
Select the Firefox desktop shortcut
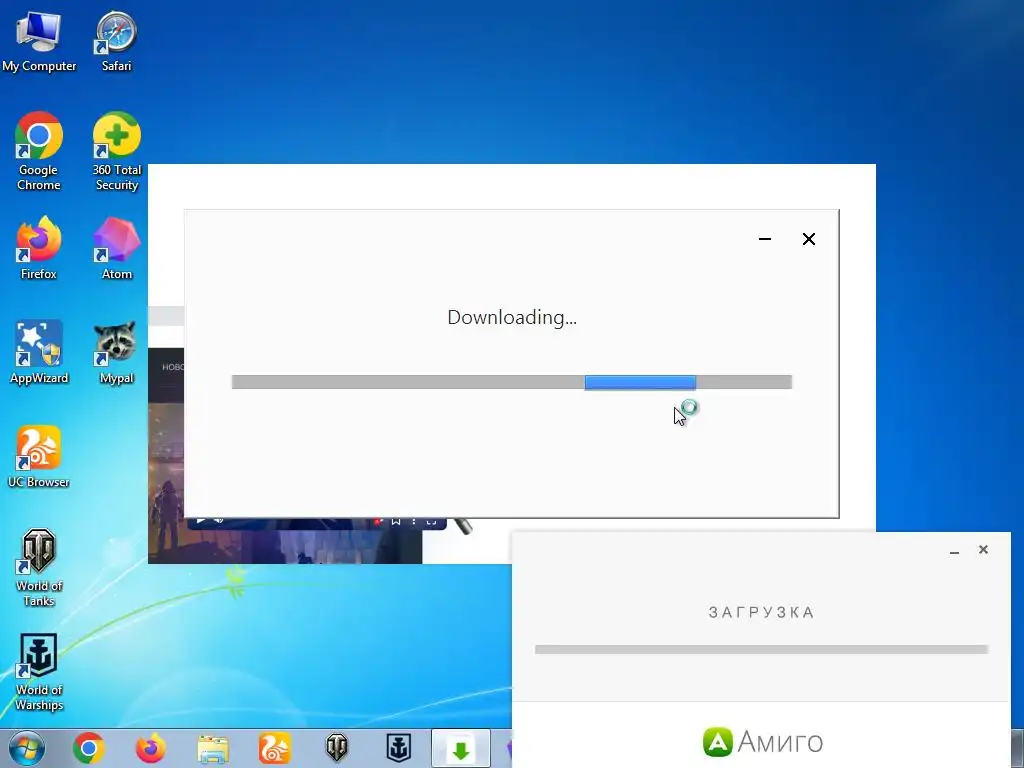39,248
